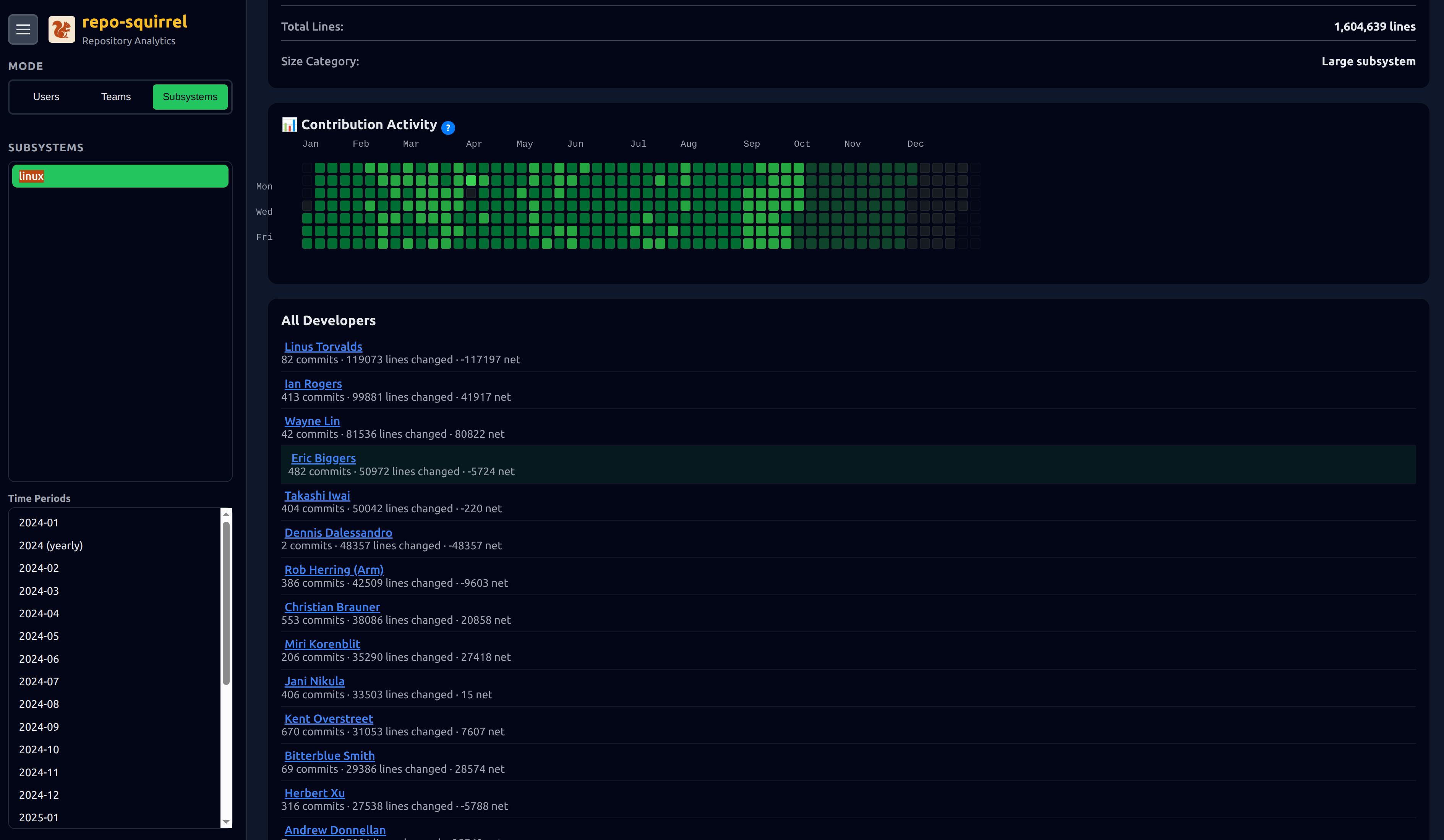Image resolution: width=1444 pixels, height=840 pixels.
Task: Click the bar chart icon beside Contribution Activity
Action: pos(289,124)
